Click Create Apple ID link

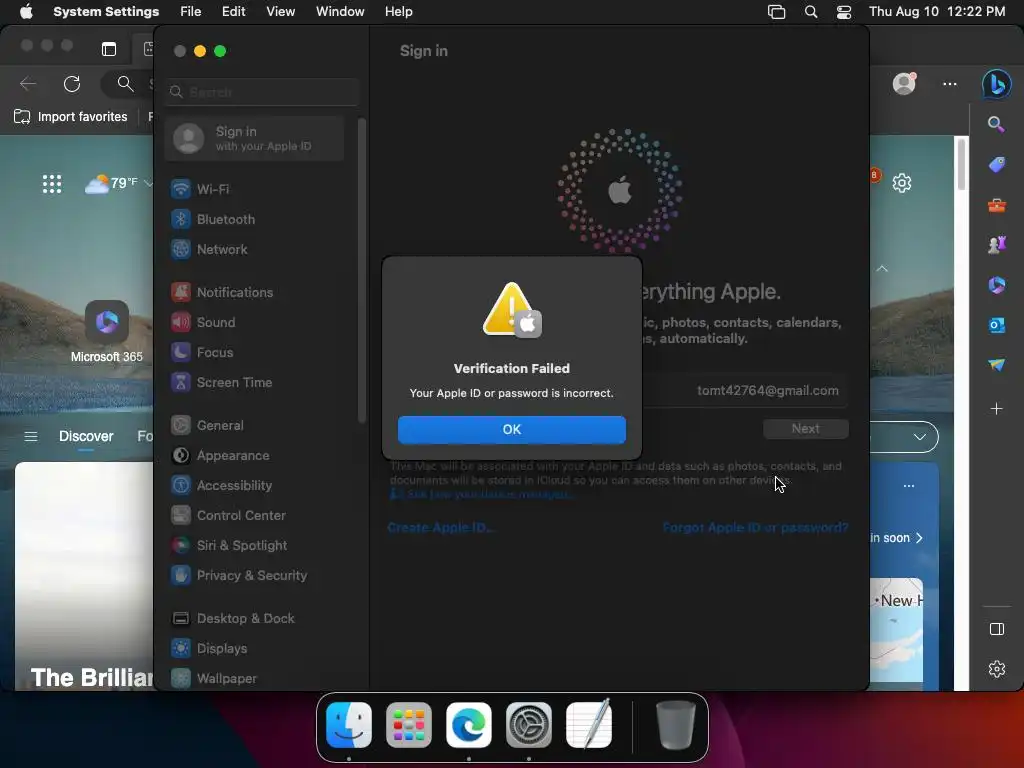tap(441, 528)
